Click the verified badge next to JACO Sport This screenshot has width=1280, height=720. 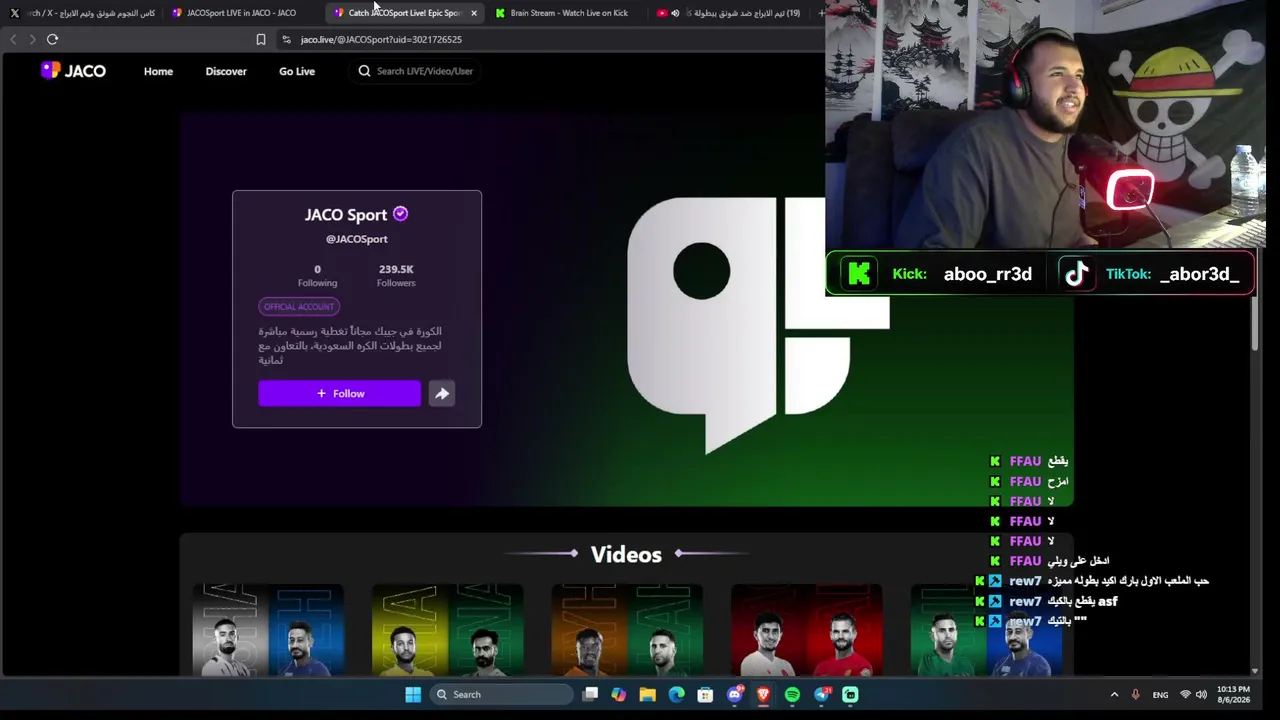(400, 214)
